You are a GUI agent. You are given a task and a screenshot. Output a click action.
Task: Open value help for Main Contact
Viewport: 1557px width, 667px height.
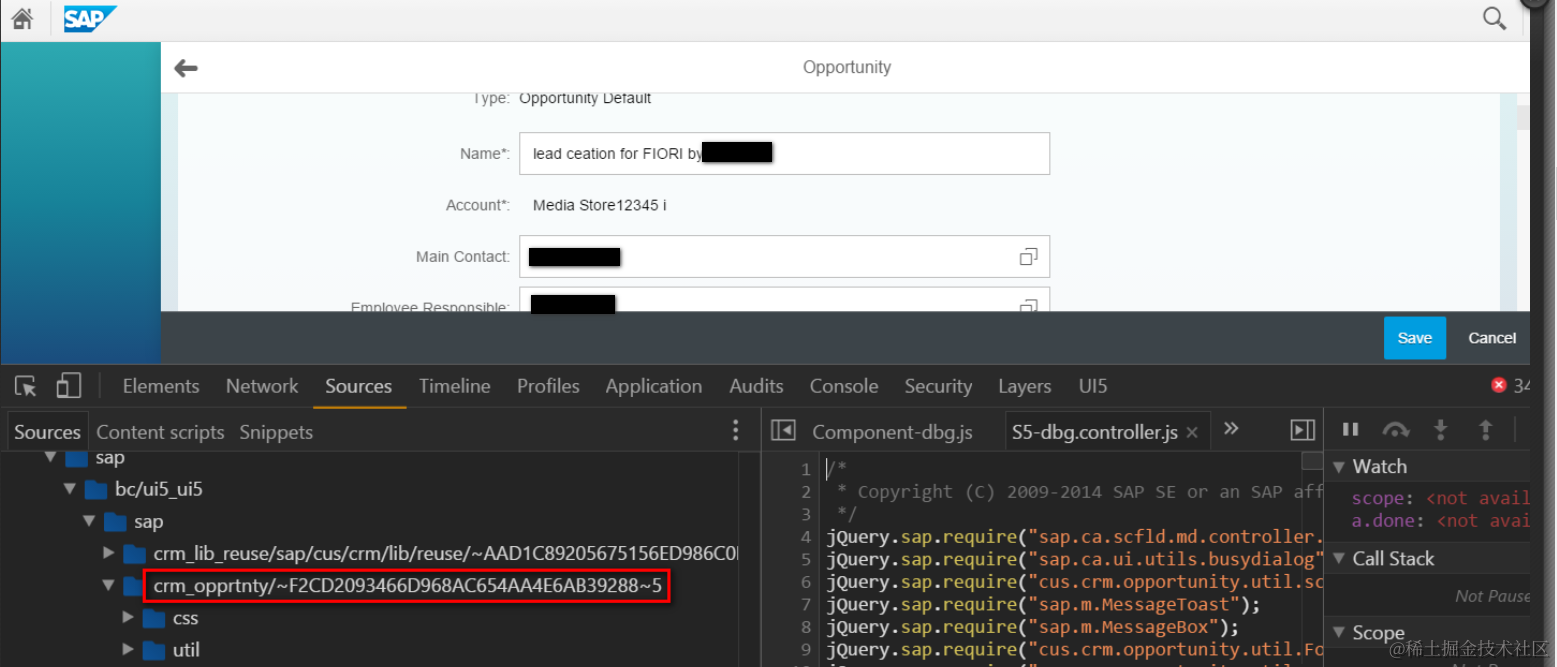pyautogui.click(x=1028, y=257)
